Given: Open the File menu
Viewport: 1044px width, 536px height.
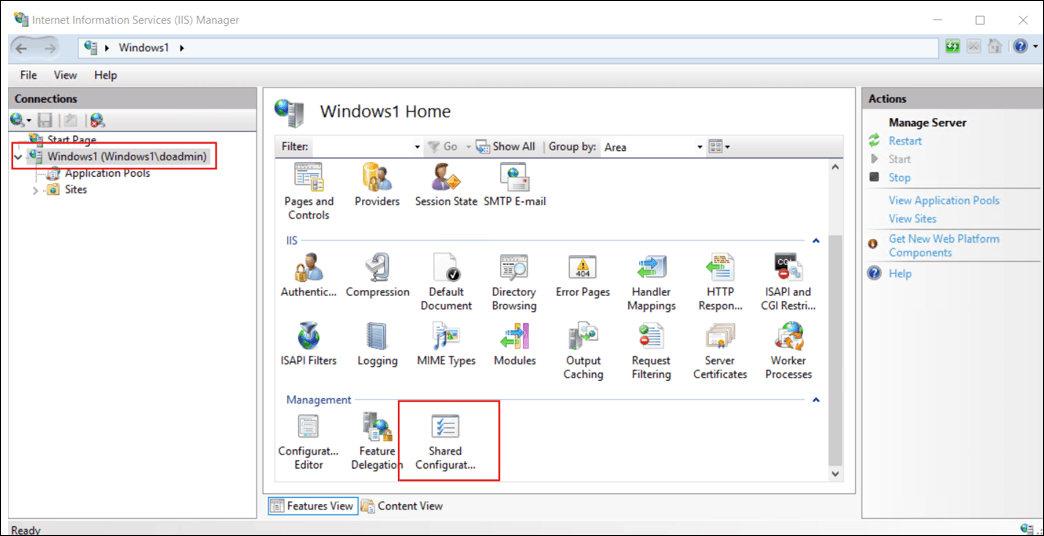Looking at the screenshot, I should pyautogui.click(x=29, y=75).
